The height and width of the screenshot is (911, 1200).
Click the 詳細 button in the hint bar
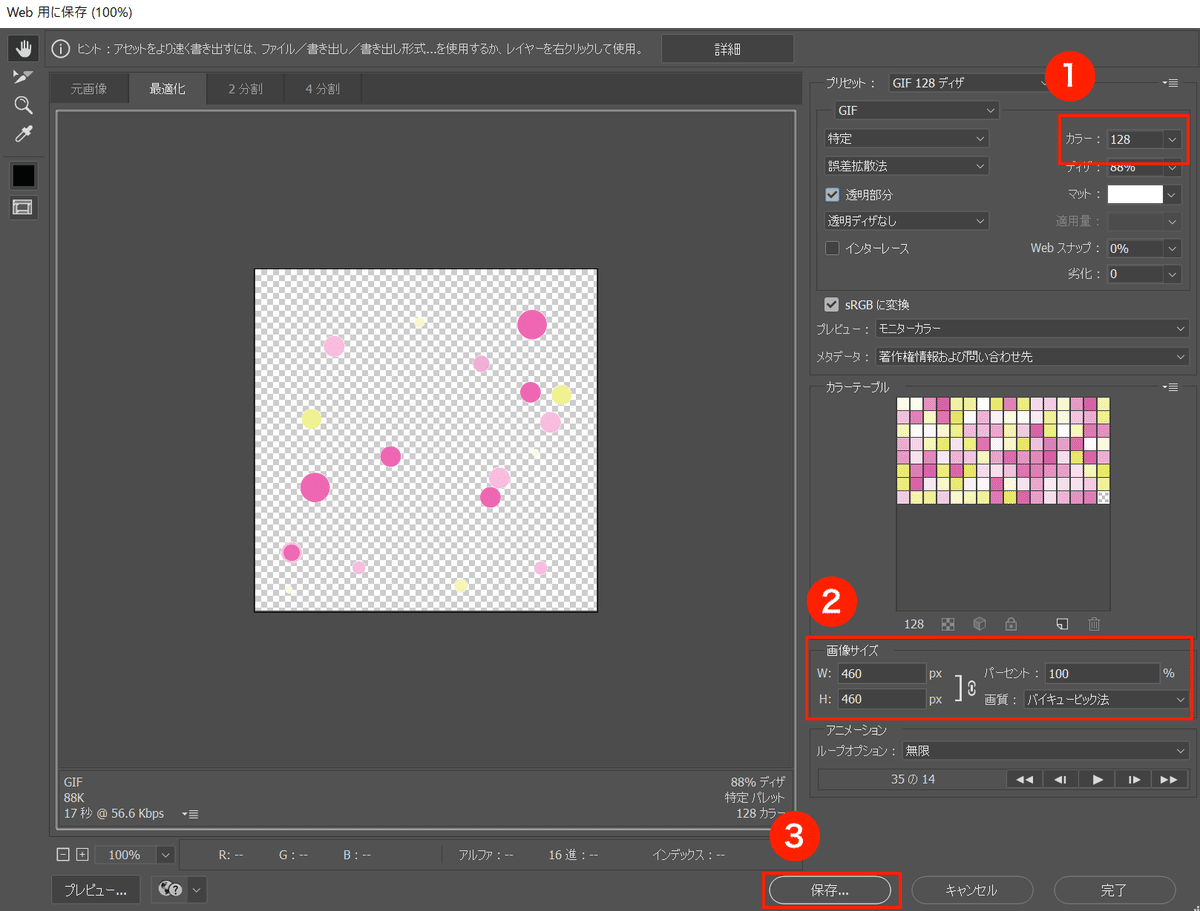pos(727,47)
